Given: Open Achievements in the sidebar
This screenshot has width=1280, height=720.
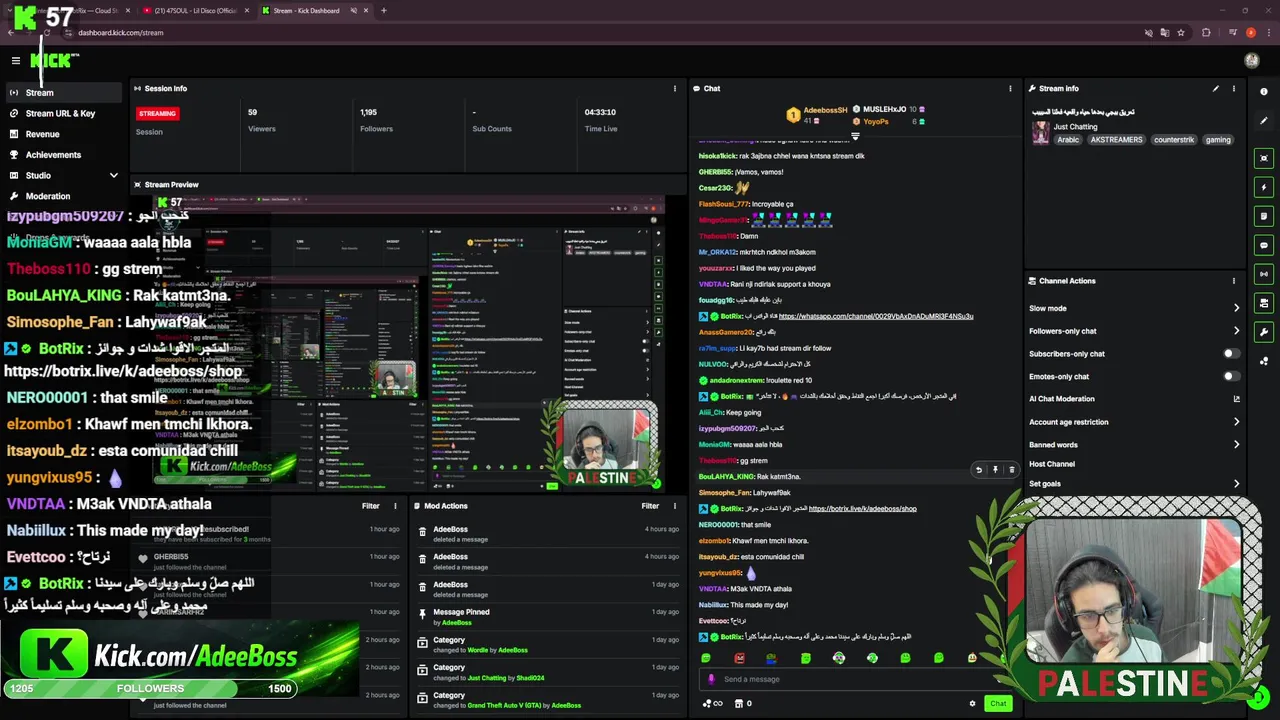Looking at the screenshot, I should tap(62, 155).
